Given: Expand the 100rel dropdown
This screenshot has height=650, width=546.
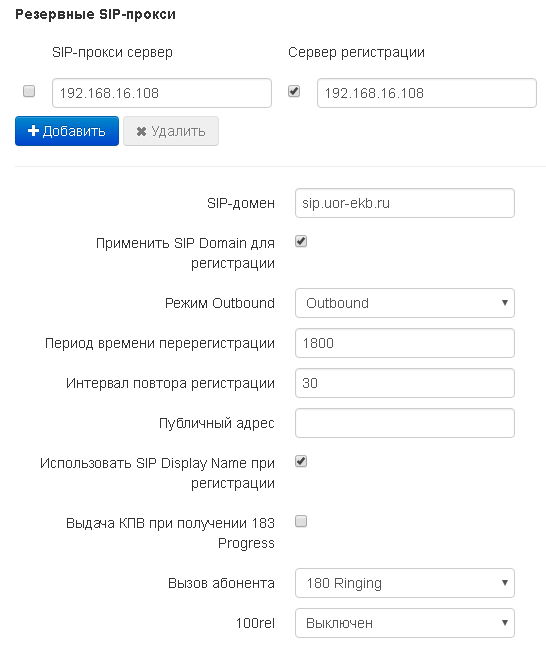Looking at the screenshot, I should pyautogui.click(x=405, y=623).
